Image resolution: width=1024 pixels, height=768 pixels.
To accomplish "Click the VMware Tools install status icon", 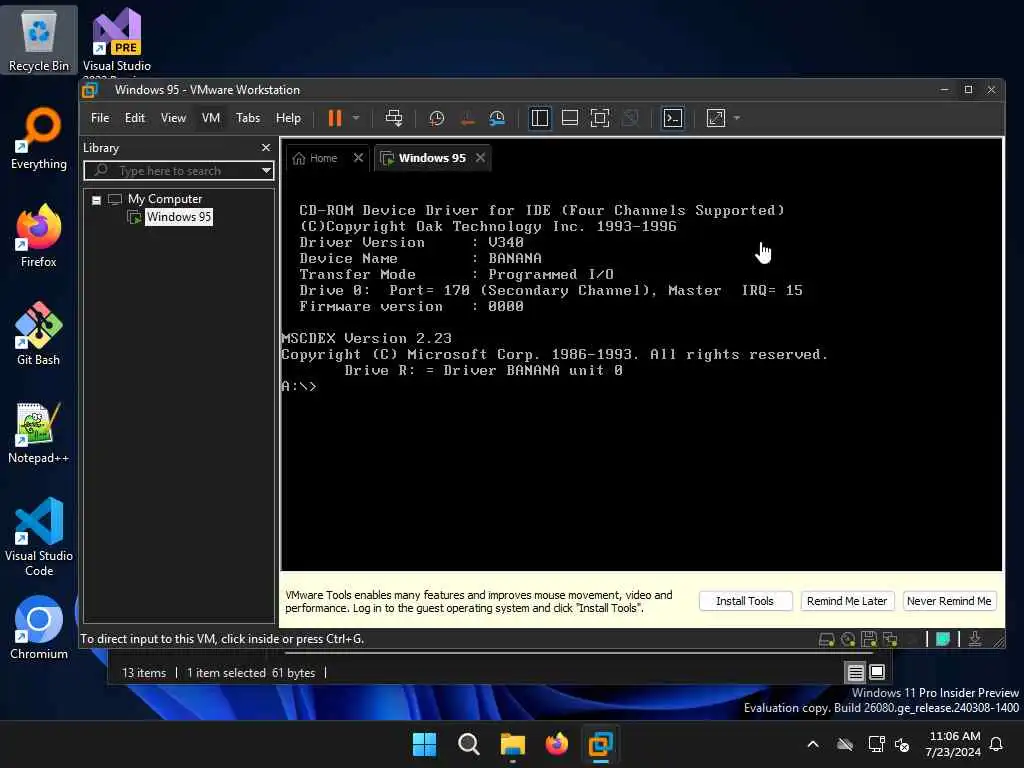I will click(975, 639).
